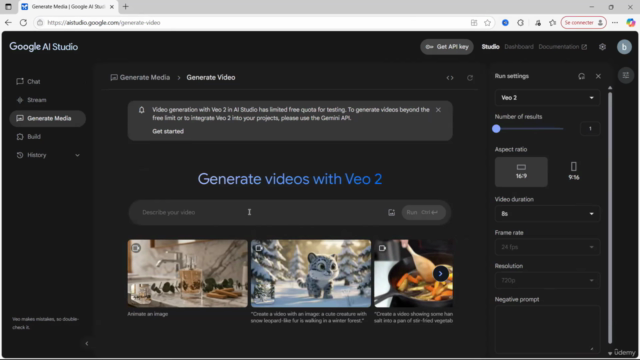
Task: Click the Number of results slider handle
Action: click(496, 129)
